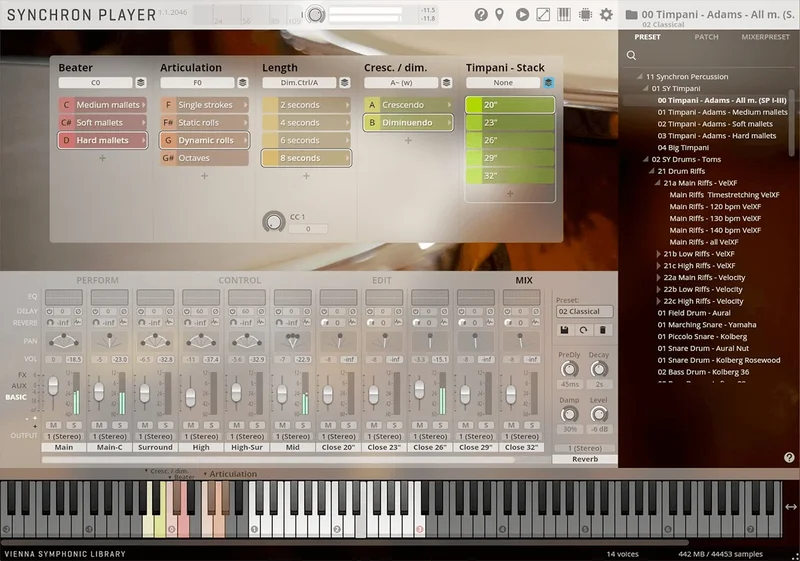Screen dimensions: 800x561
Task: Click the window scale icon in top toolbar
Action: (543, 14)
